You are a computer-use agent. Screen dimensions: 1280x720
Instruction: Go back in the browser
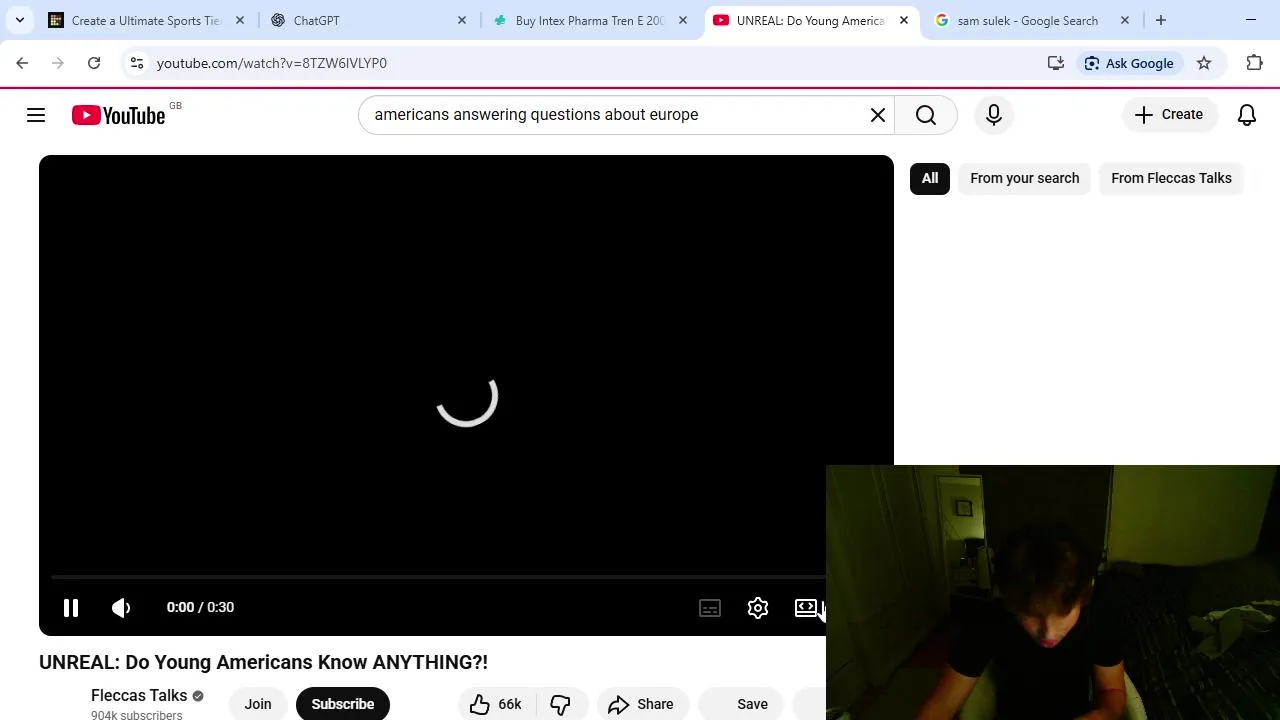22,63
